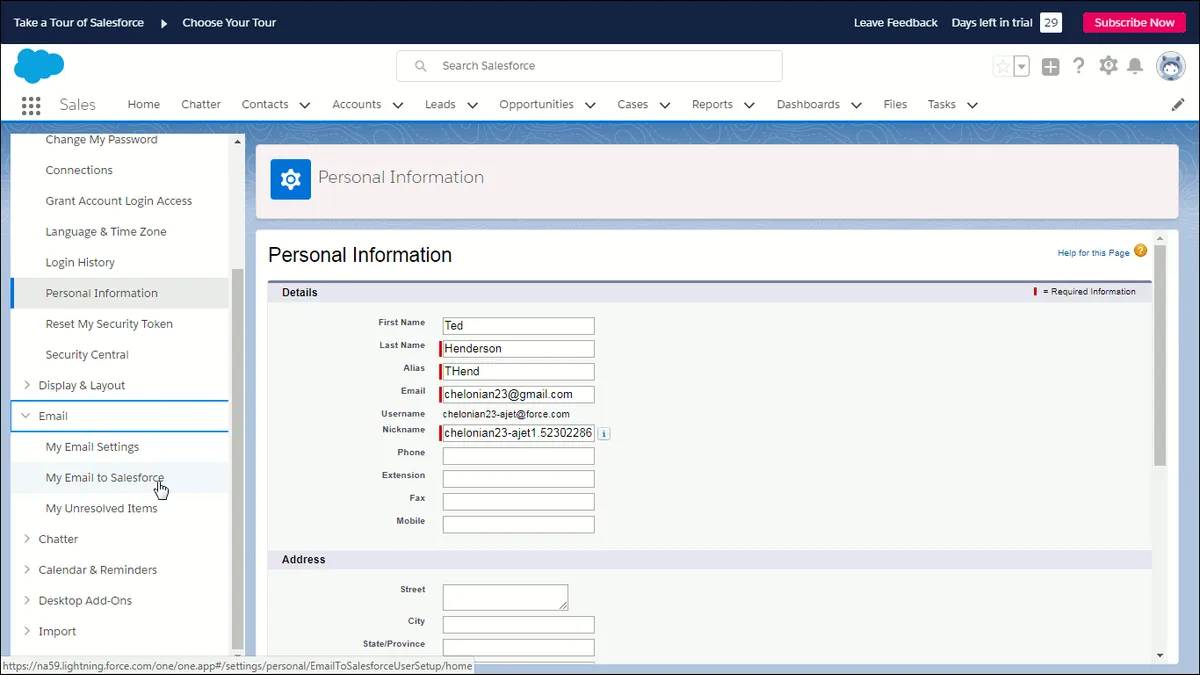
Task: Expand the Accounts tab dropdown chevron
Action: tap(398, 105)
